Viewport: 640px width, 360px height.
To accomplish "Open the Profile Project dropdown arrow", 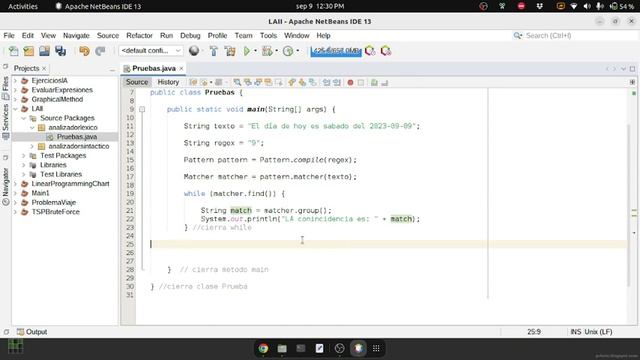I will click(x=298, y=51).
